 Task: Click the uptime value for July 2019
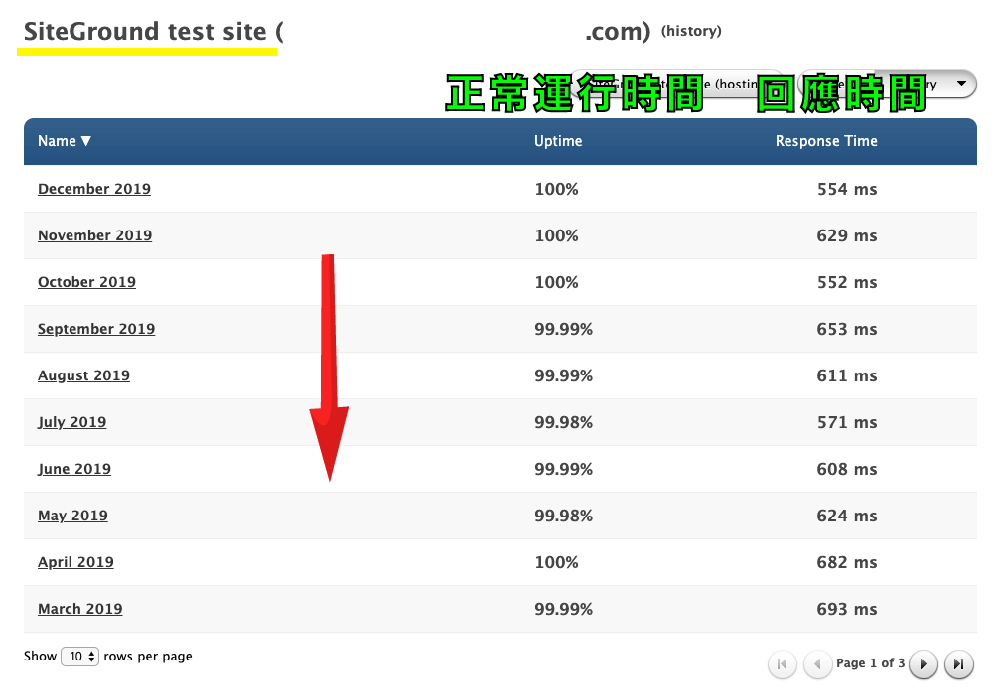pos(564,422)
